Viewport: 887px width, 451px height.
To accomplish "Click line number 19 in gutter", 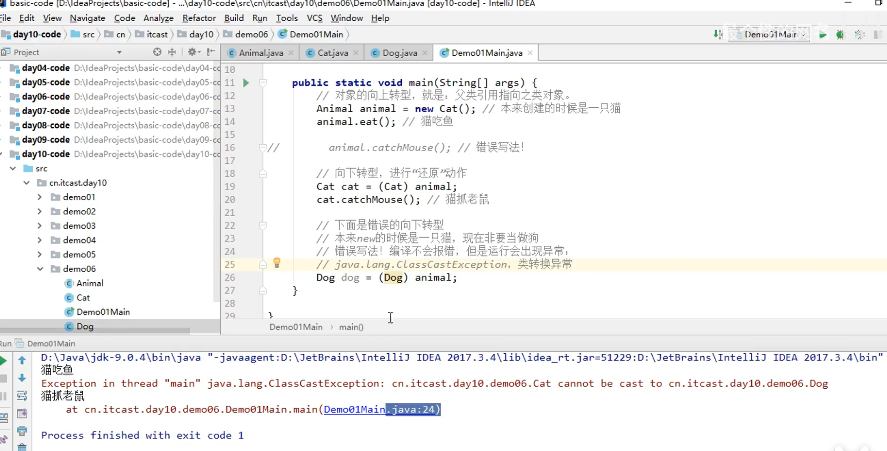I will pos(229,187).
